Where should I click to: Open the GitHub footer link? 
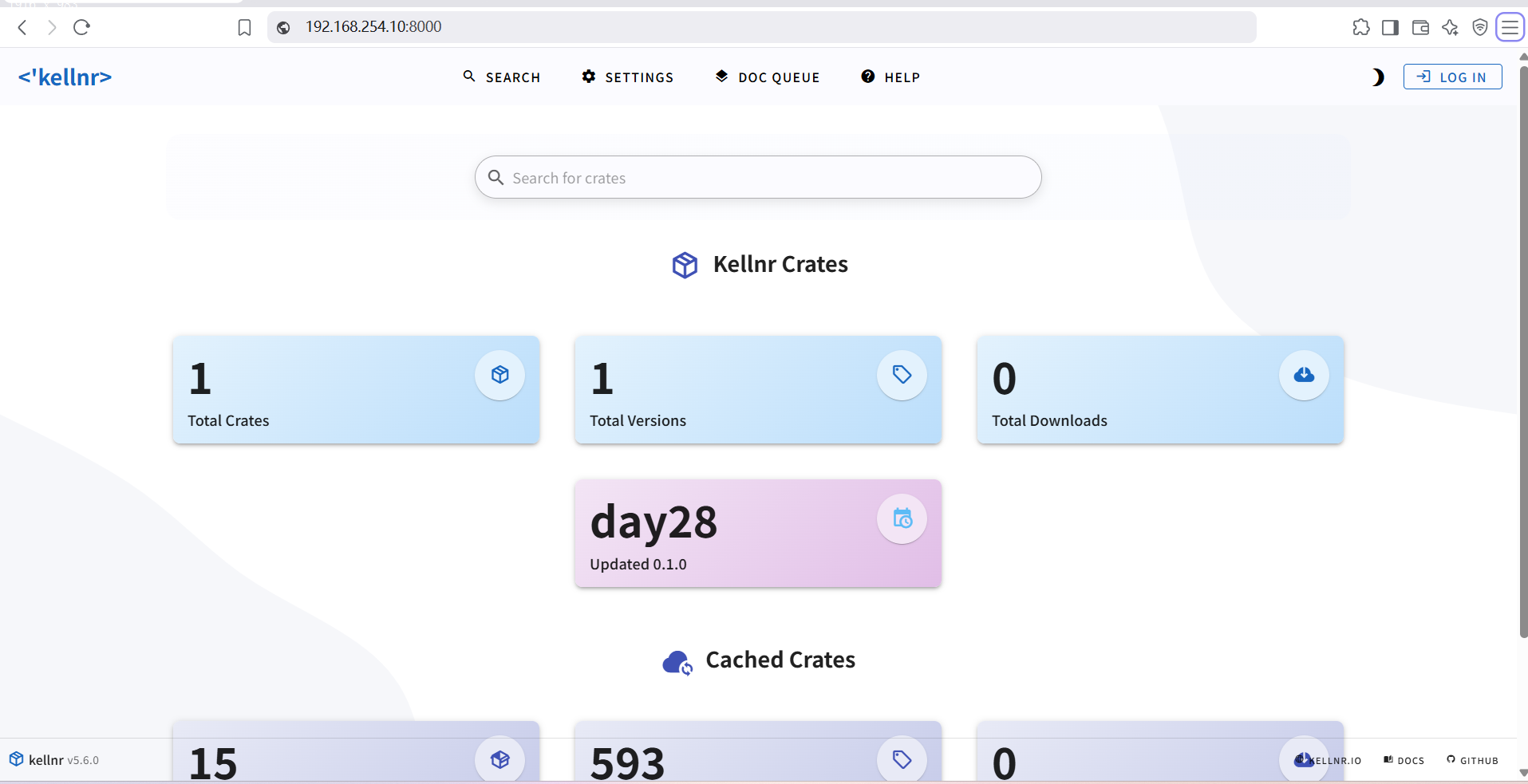(x=1473, y=761)
